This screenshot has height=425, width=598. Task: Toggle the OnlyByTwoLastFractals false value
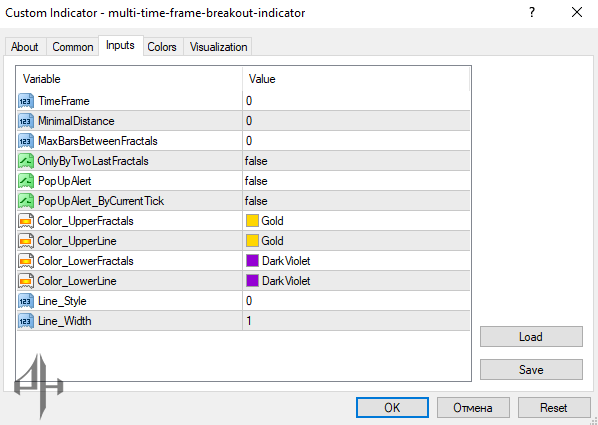356,161
